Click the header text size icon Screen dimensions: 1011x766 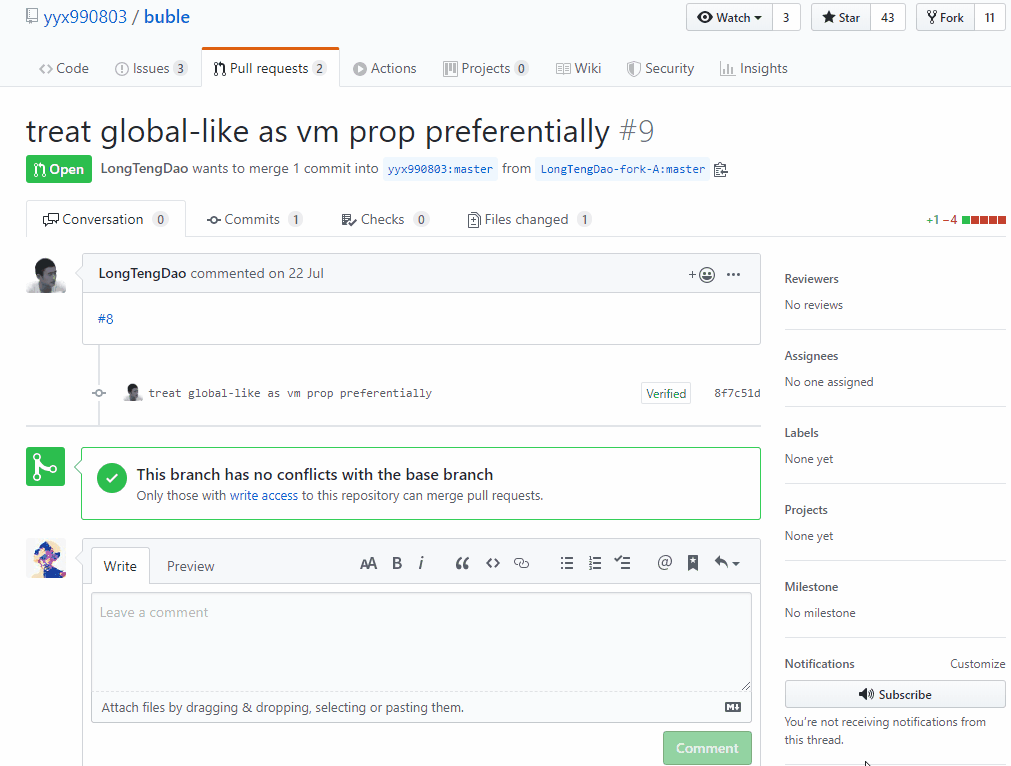[368, 564]
